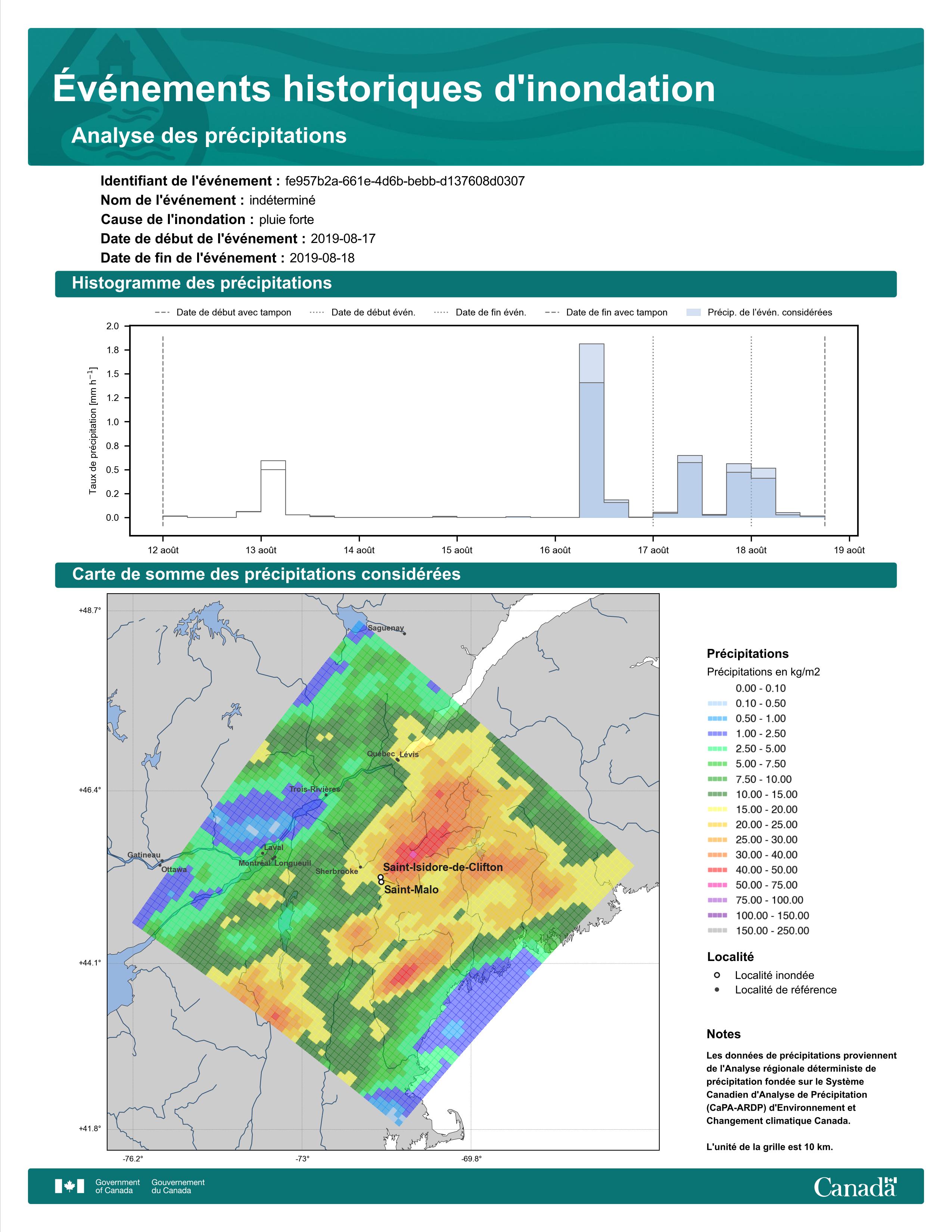Click the Trois-Rivières label on map

(x=315, y=789)
